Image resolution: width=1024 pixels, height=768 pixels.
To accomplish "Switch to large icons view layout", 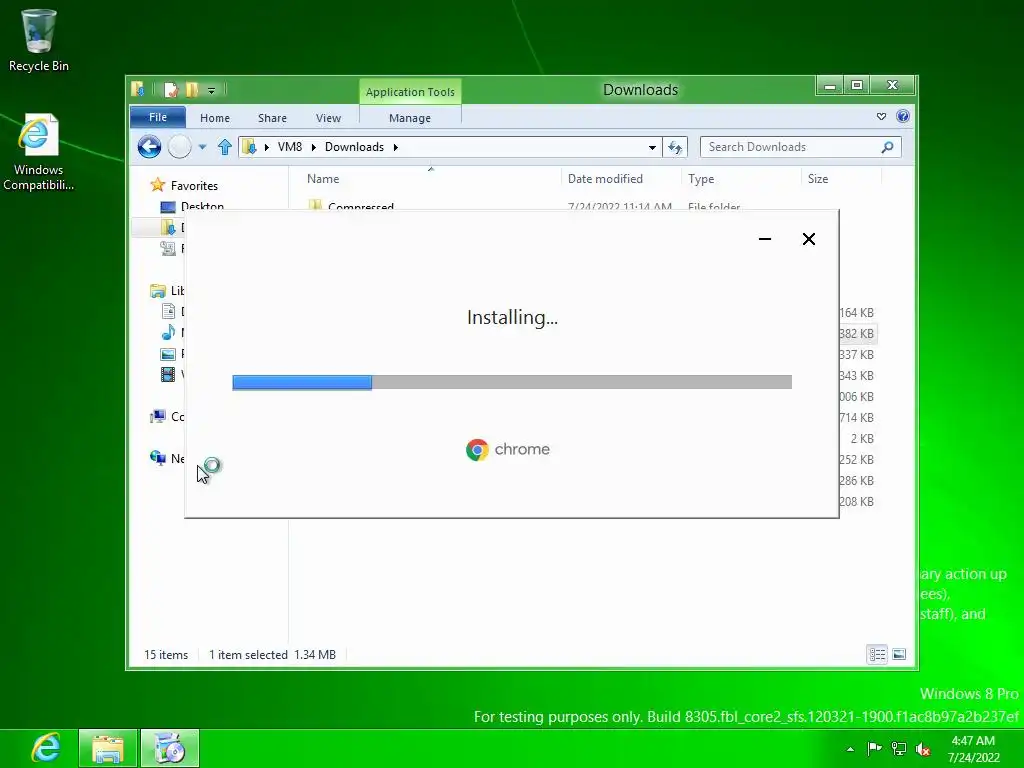I will click(899, 654).
